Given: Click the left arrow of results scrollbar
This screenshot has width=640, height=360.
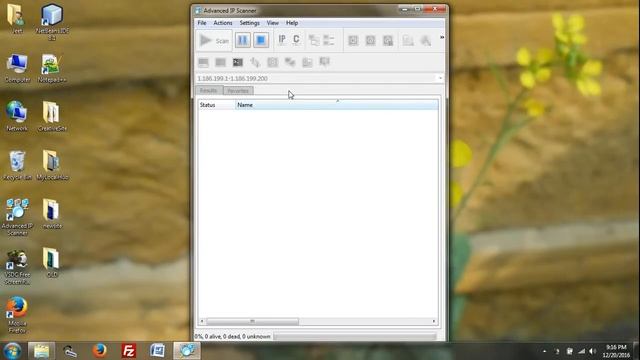Looking at the screenshot, I should click(202, 322).
